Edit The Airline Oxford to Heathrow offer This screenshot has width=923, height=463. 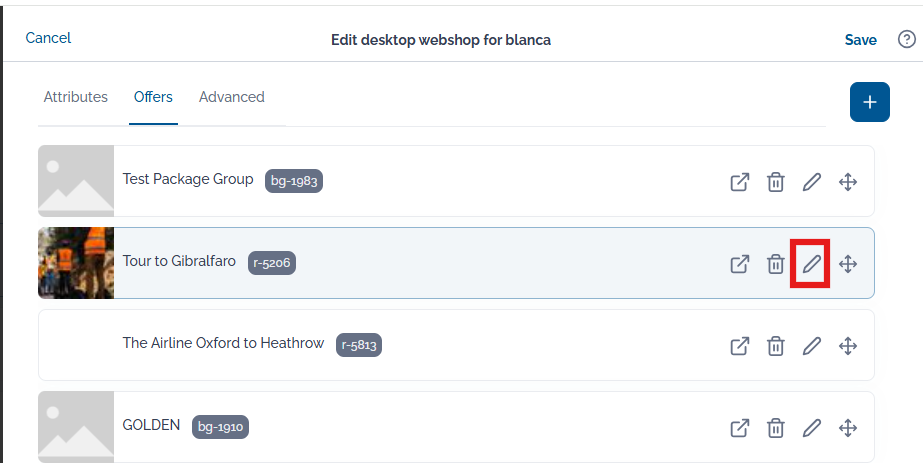coord(812,346)
